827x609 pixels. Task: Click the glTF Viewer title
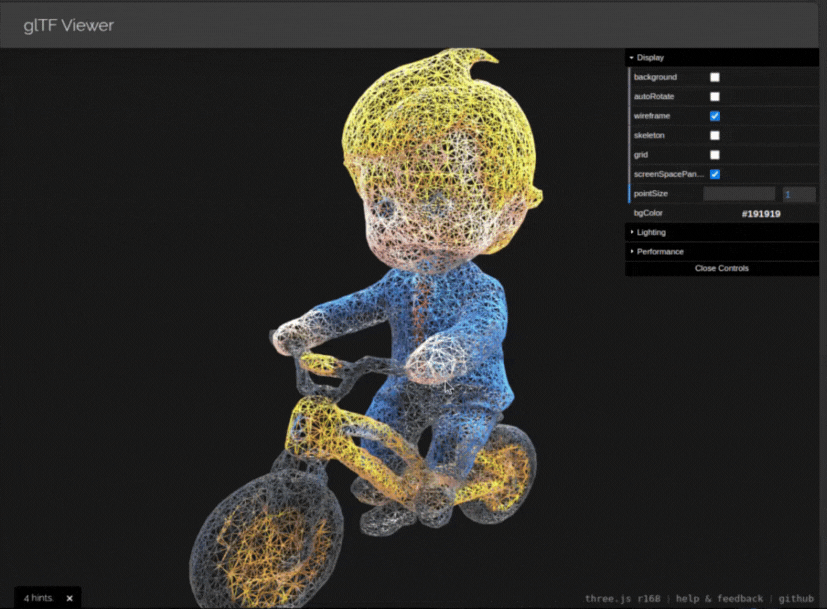[69, 25]
